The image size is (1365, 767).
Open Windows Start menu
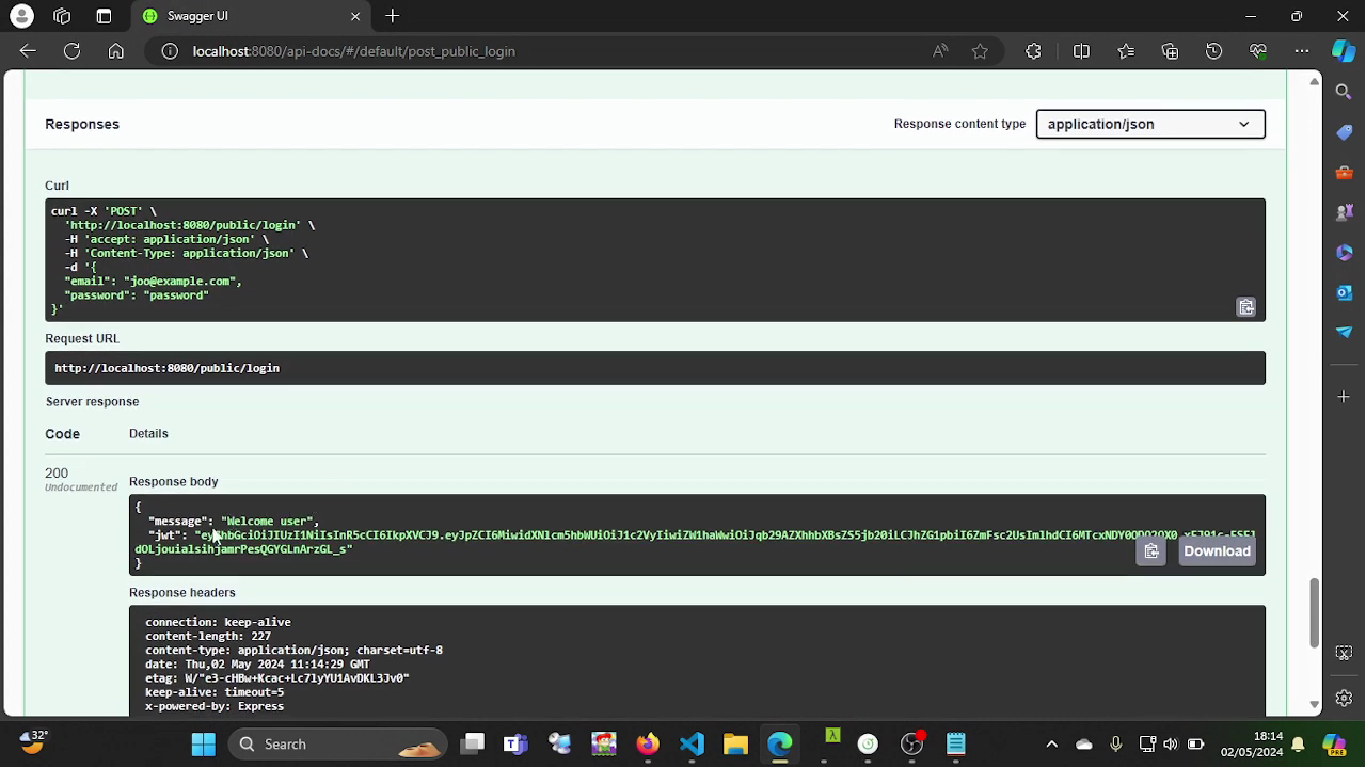pyautogui.click(x=203, y=744)
